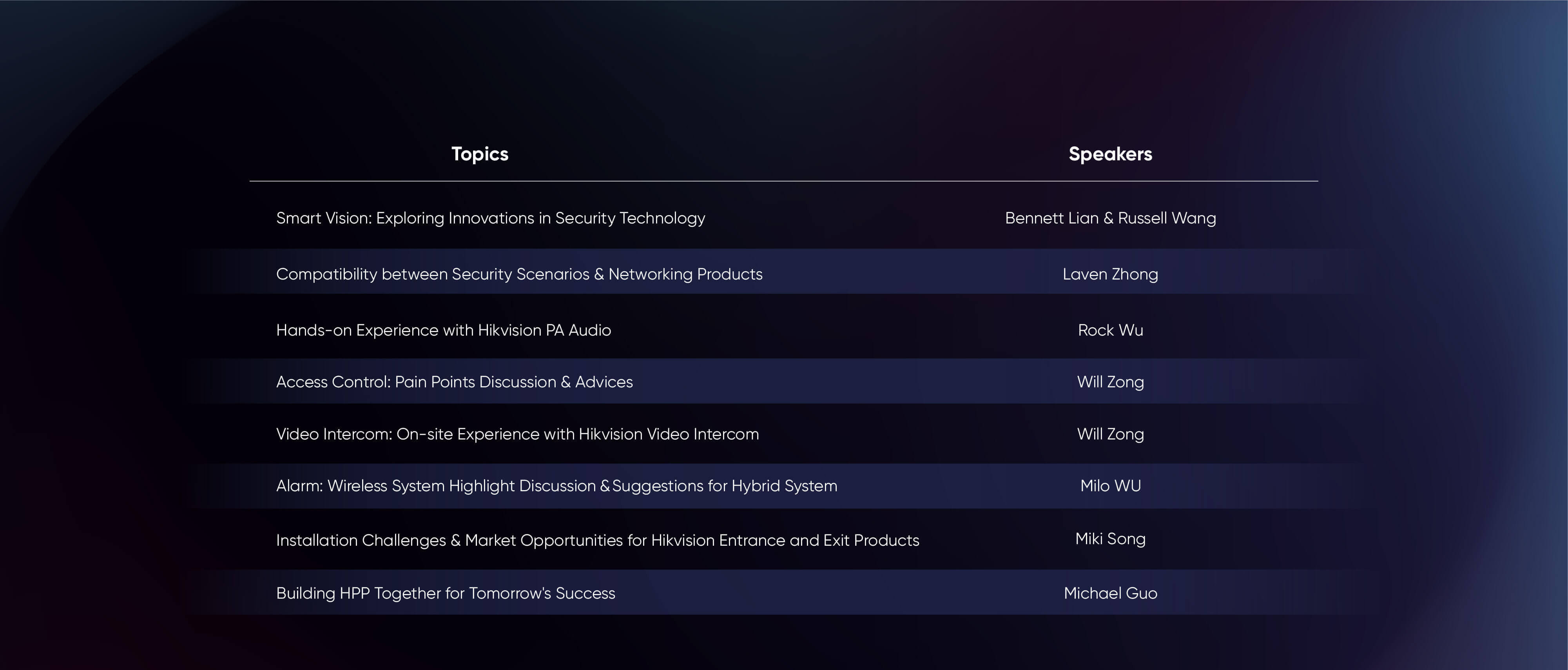Viewport: 1568px width, 670px height.
Task: Select Video Intercom On-site Experience topic
Action: 517,434
